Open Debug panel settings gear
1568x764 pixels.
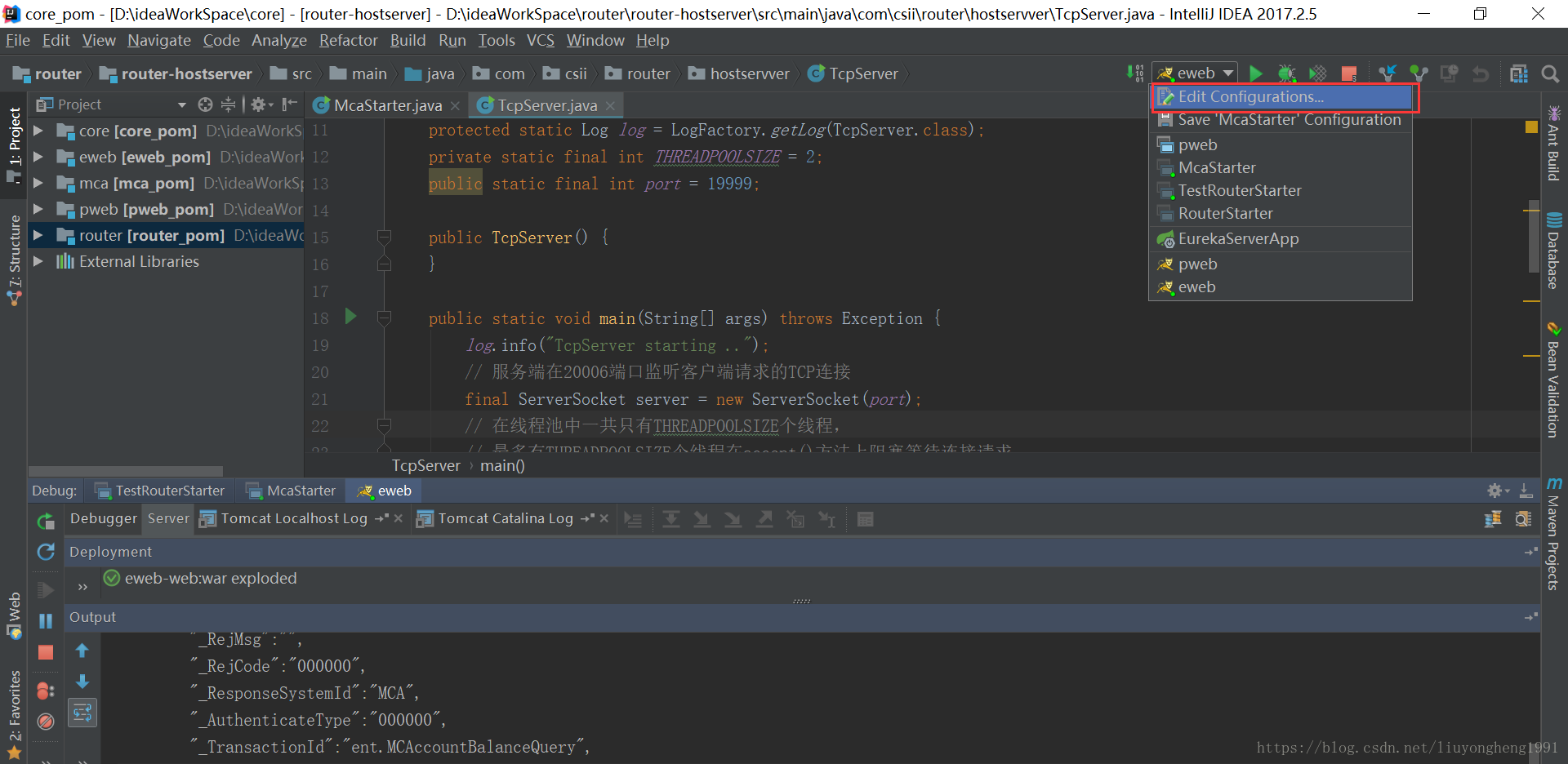click(1498, 491)
